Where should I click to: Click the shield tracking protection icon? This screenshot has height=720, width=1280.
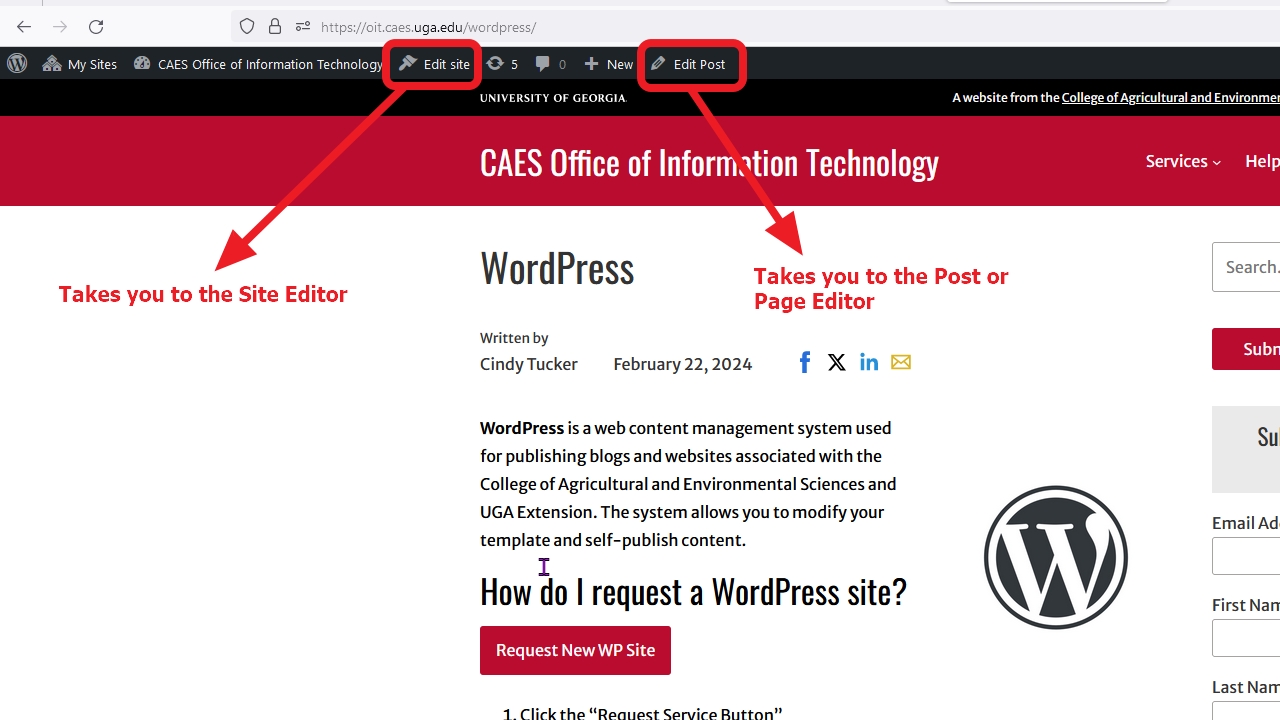click(x=247, y=27)
